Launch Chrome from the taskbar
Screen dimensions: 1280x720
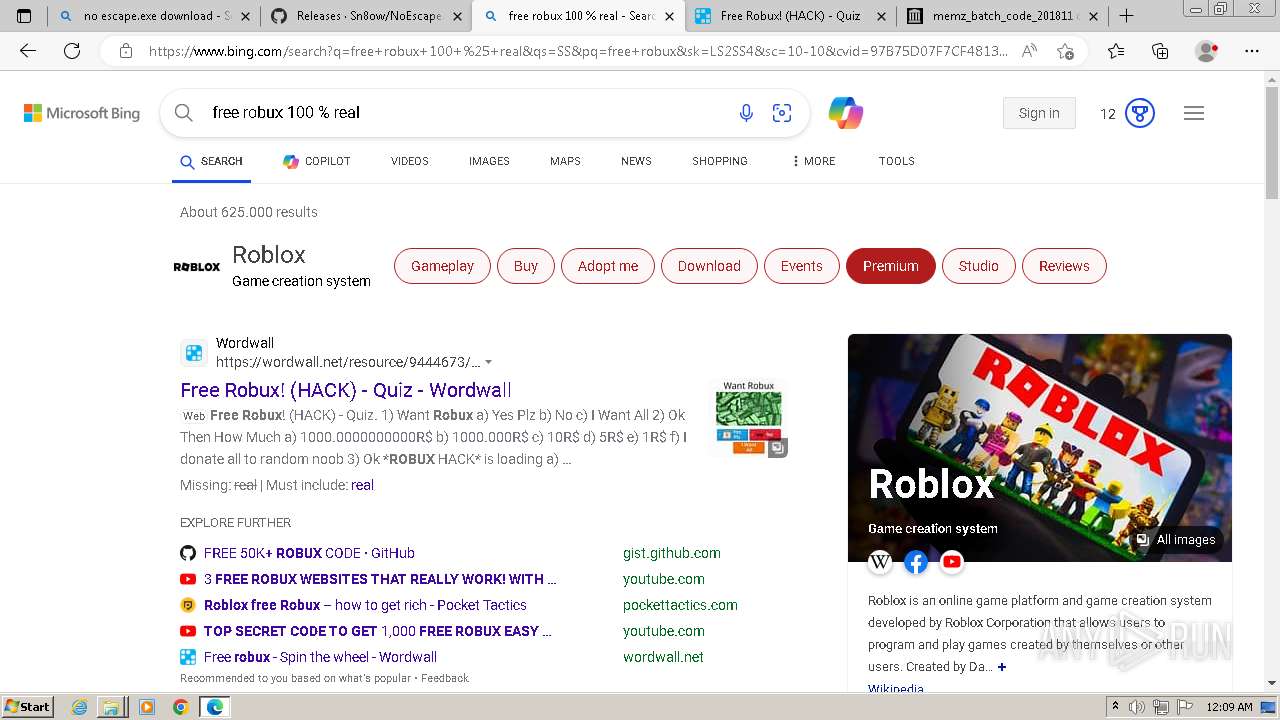click(x=180, y=707)
